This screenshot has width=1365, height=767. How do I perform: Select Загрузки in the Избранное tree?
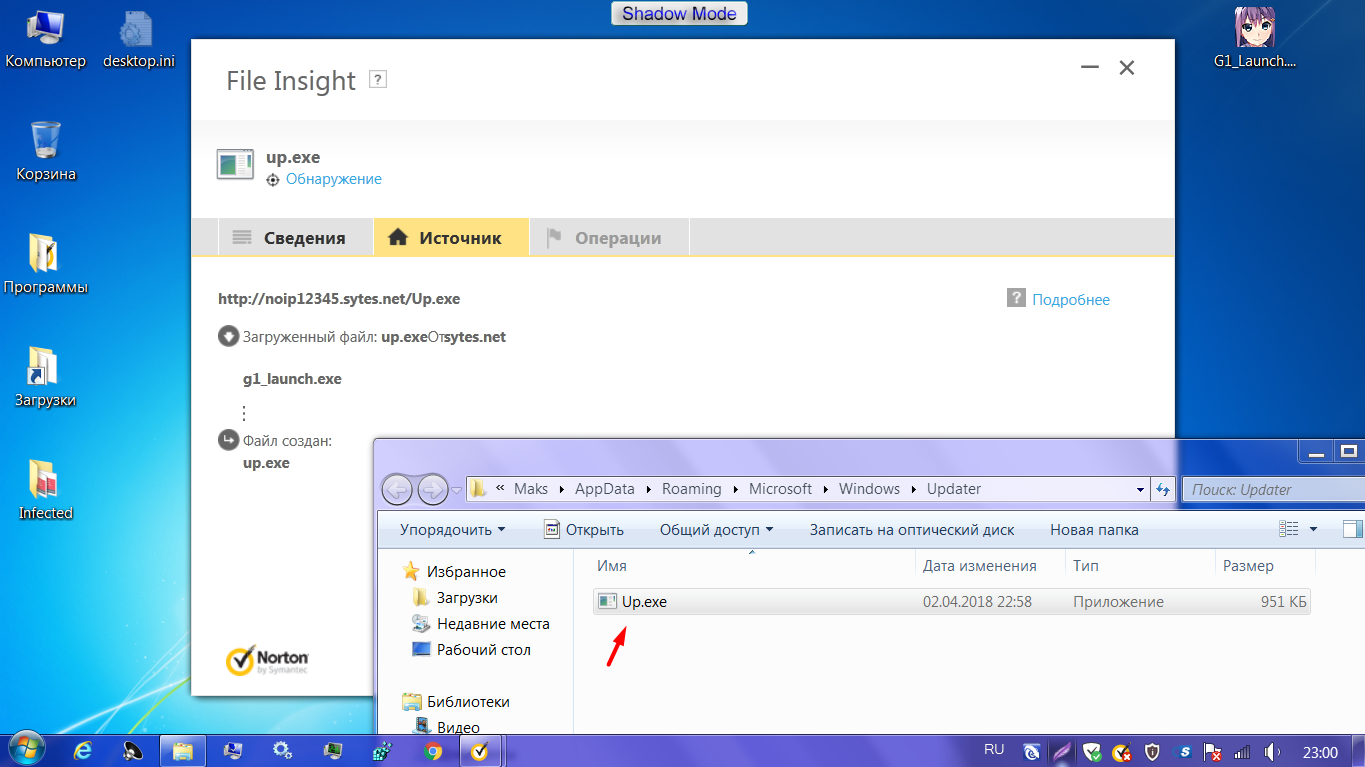pos(467,598)
